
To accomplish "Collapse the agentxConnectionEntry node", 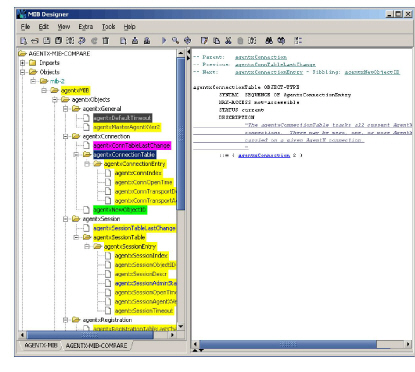I will pos(87,164).
